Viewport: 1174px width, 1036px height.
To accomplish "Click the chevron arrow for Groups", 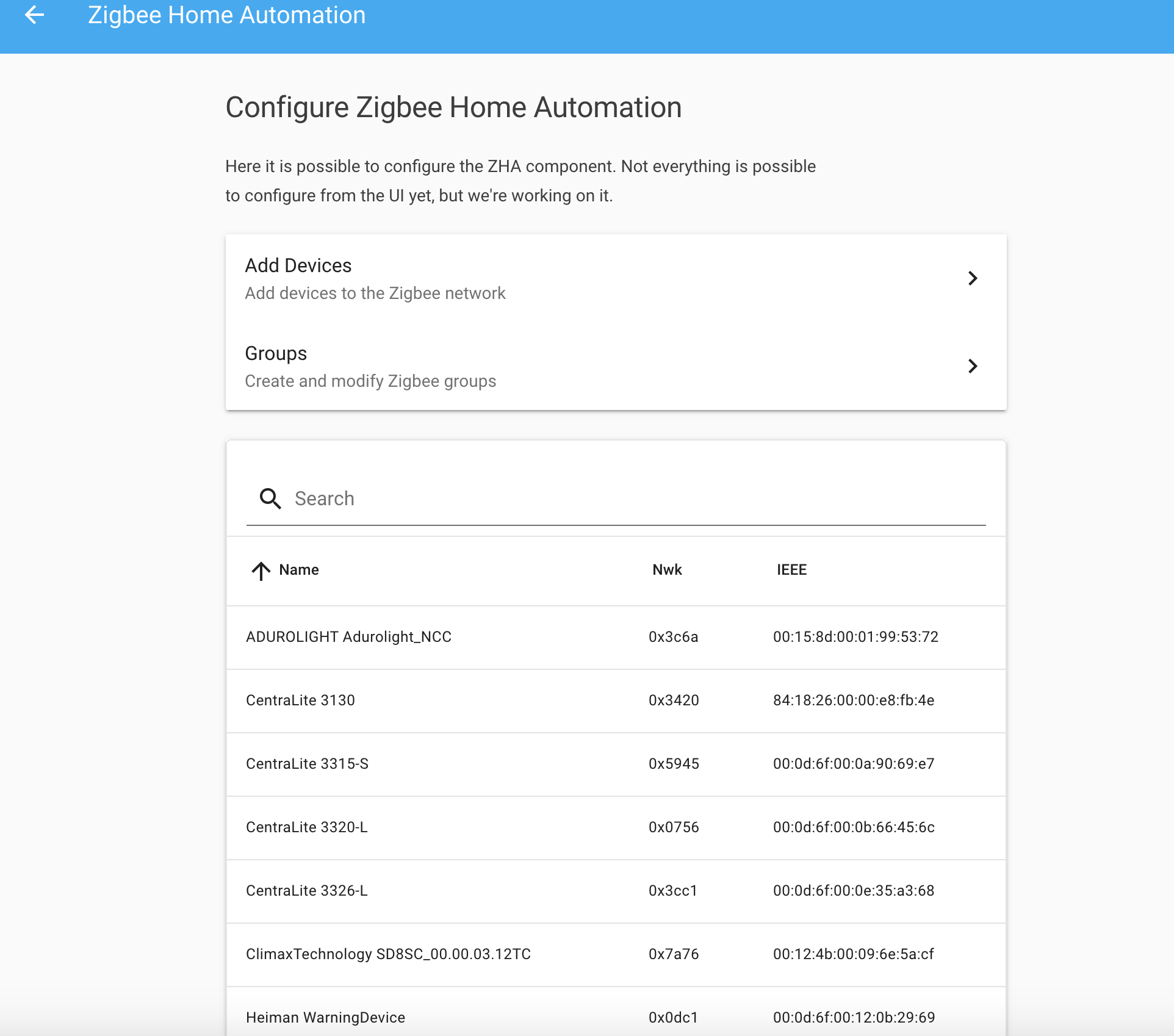I will click(x=972, y=365).
